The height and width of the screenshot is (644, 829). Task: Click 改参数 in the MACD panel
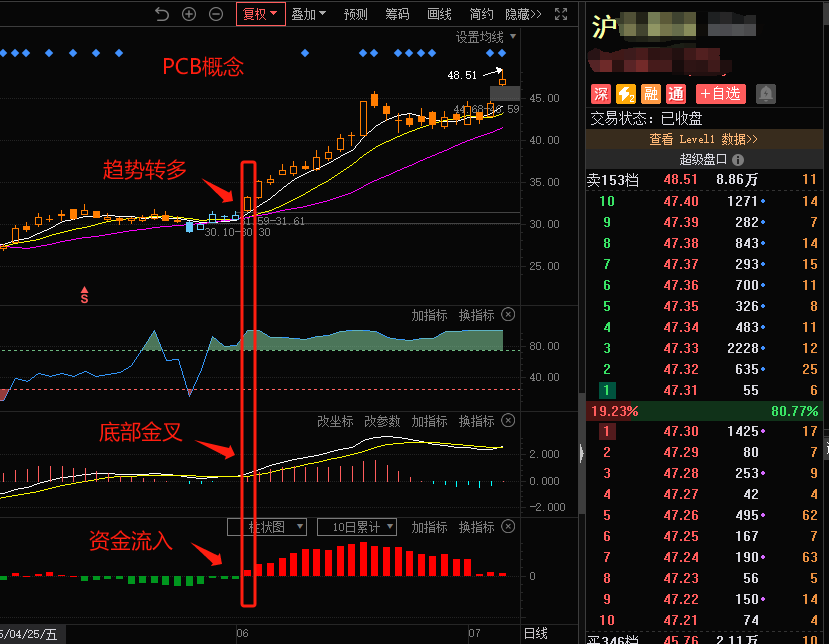click(x=382, y=421)
